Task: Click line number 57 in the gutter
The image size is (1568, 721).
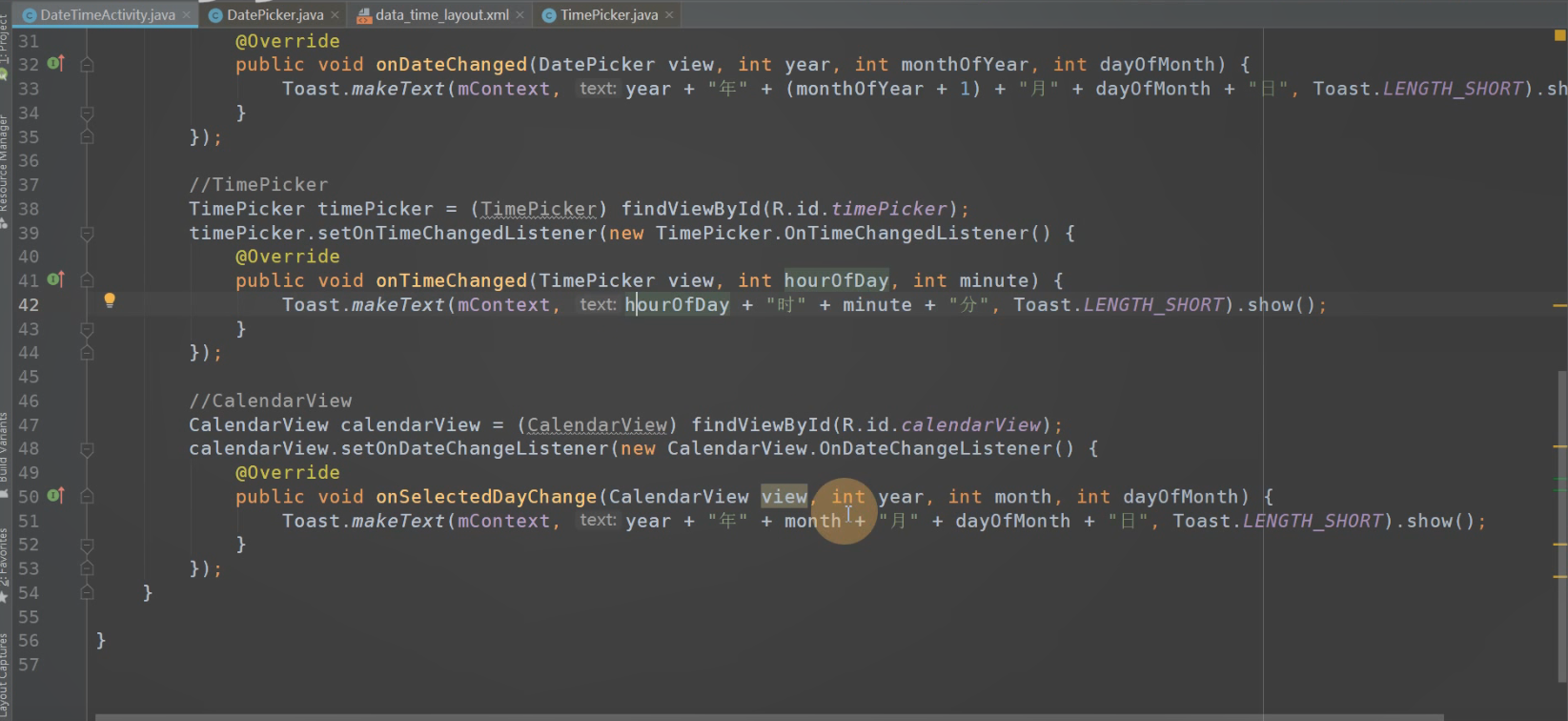Action: tap(29, 665)
